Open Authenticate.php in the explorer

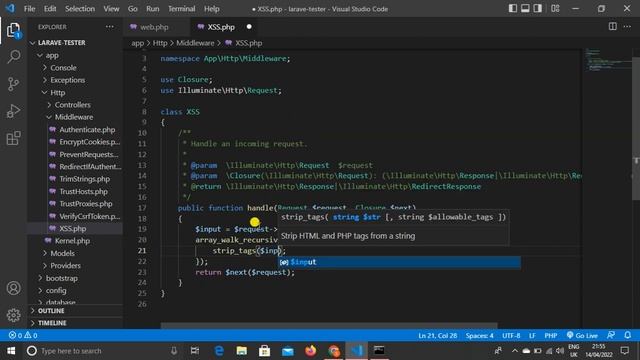tap(87, 130)
